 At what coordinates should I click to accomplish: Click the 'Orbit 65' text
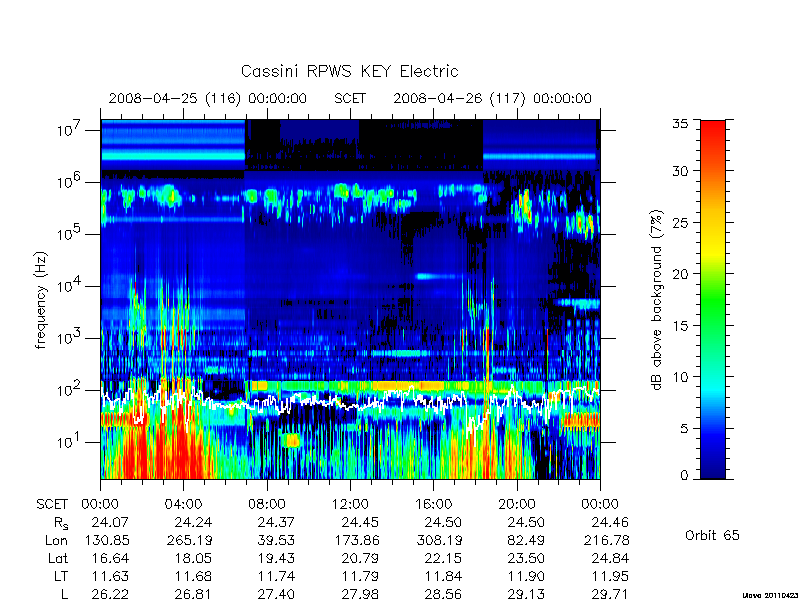pos(712,535)
